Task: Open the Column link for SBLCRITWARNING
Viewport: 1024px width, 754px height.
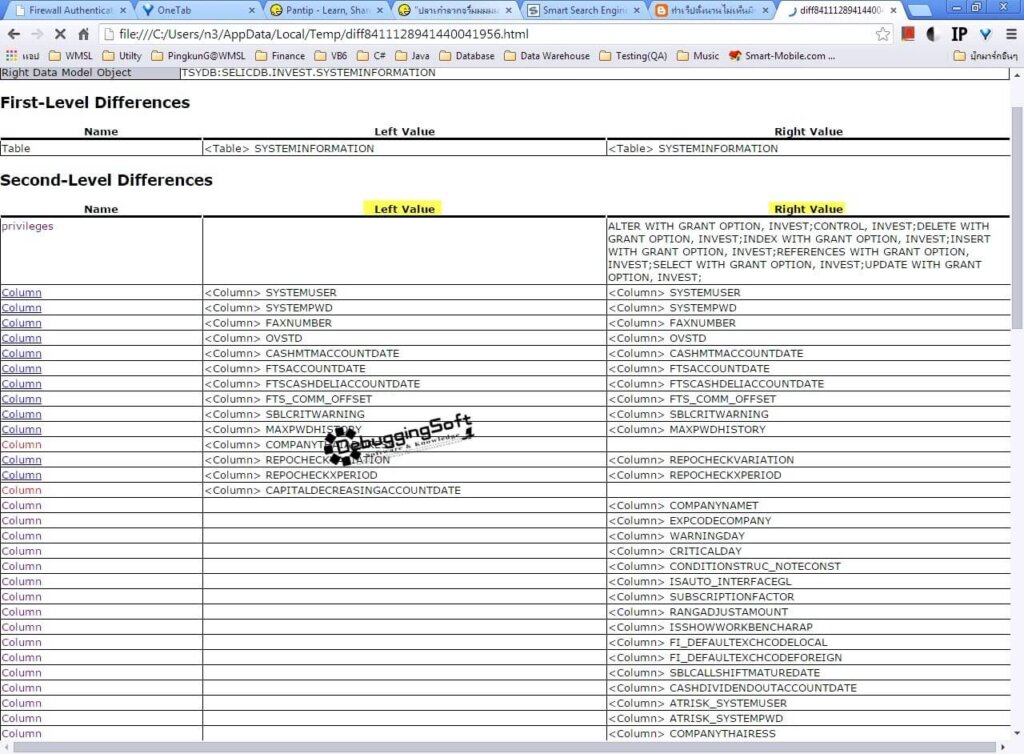Action: (x=22, y=415)
